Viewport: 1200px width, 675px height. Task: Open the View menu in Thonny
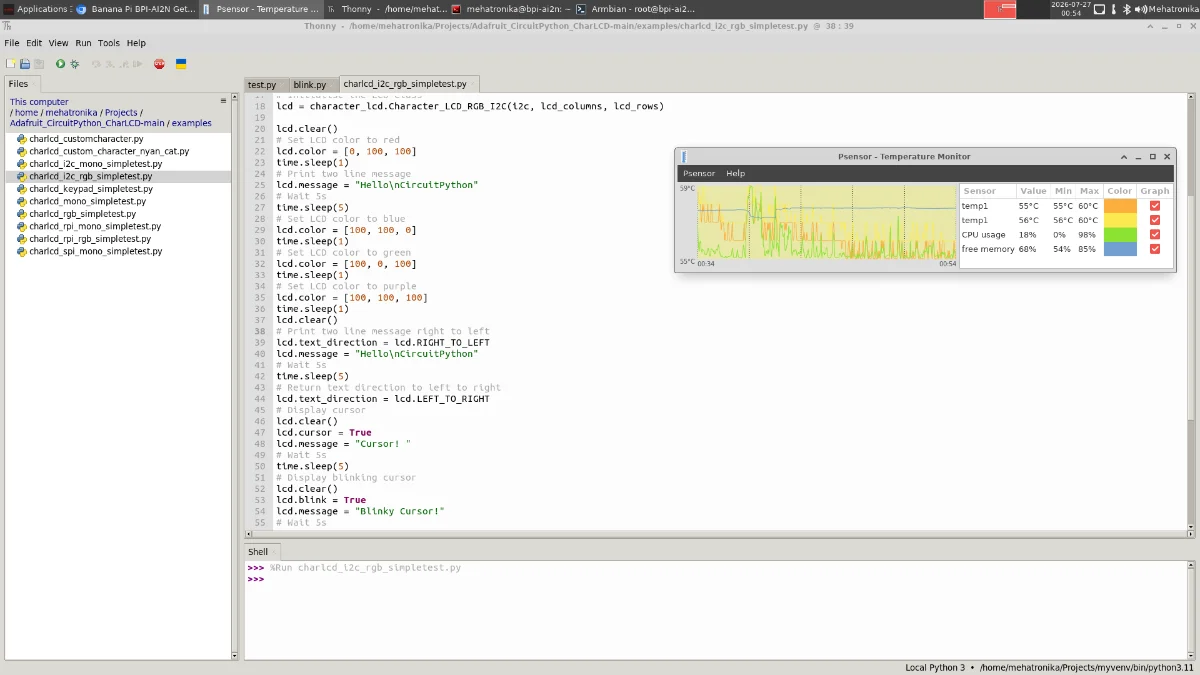[x=58, y=43]
